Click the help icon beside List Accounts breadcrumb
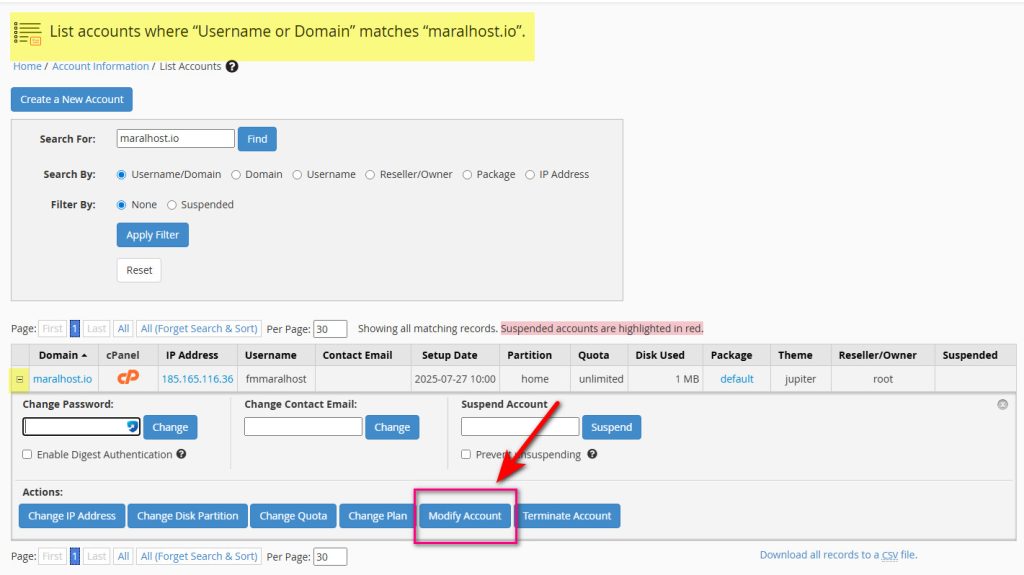 pos(232,67)
